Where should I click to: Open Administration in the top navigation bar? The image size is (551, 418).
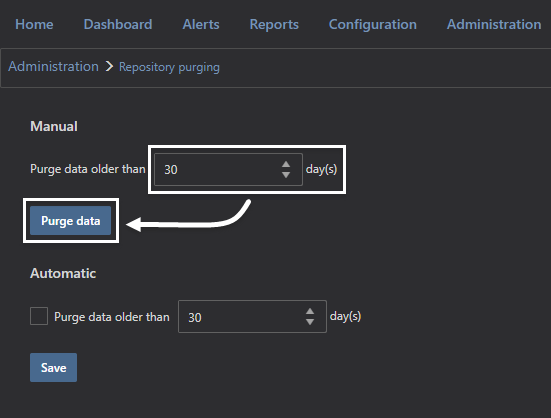pyautogui.click(x=494, y=24)
